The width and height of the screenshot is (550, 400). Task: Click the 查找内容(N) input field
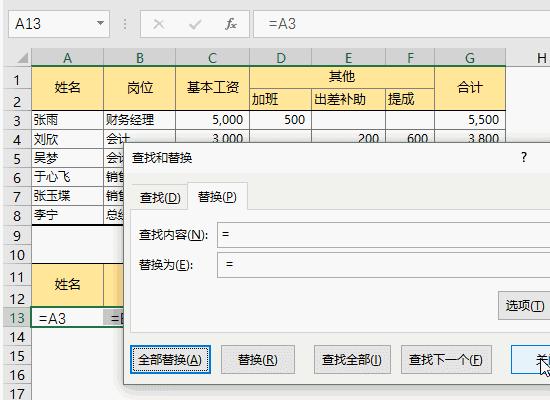383,235
